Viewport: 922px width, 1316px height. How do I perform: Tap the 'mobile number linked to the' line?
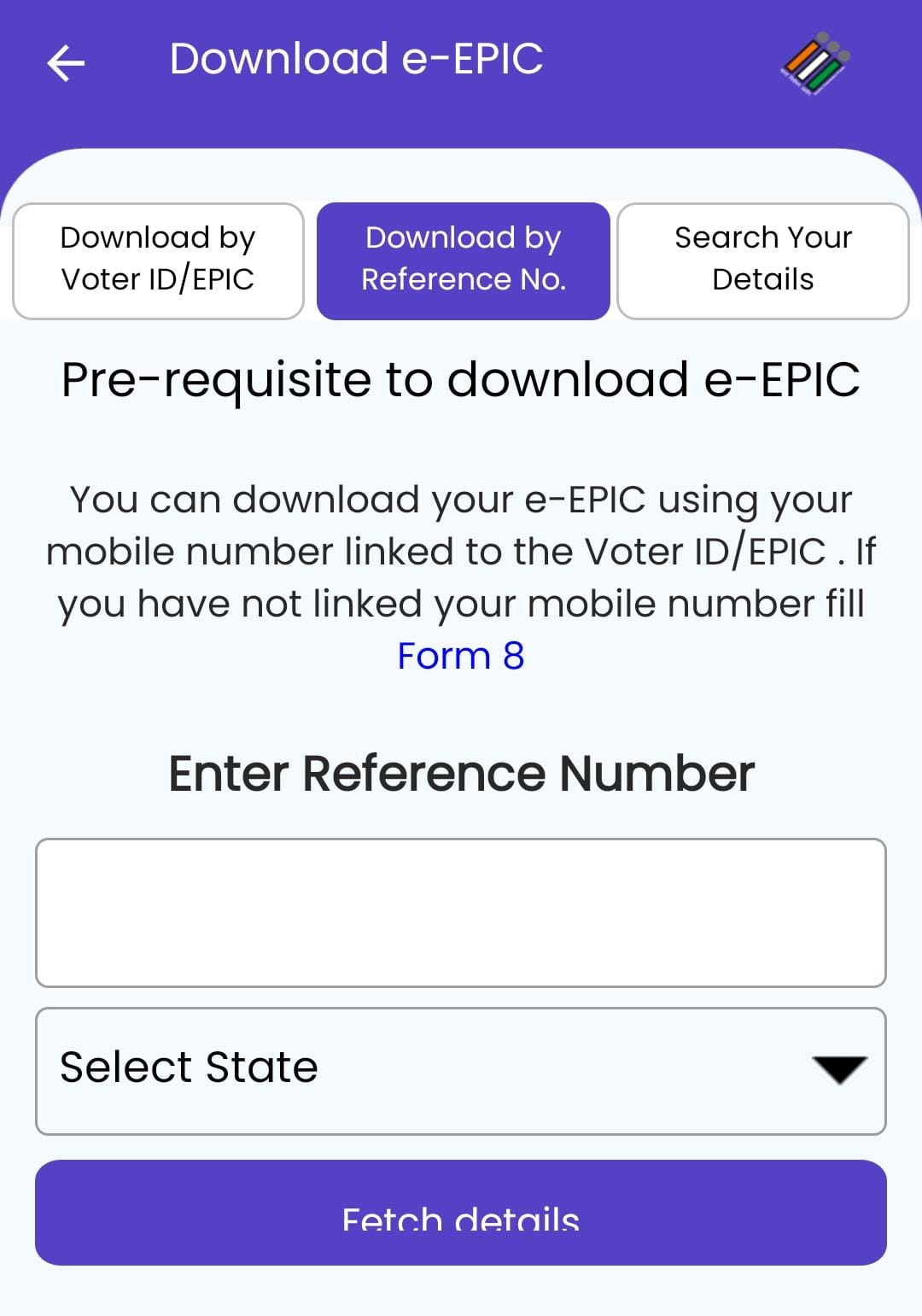312,553
